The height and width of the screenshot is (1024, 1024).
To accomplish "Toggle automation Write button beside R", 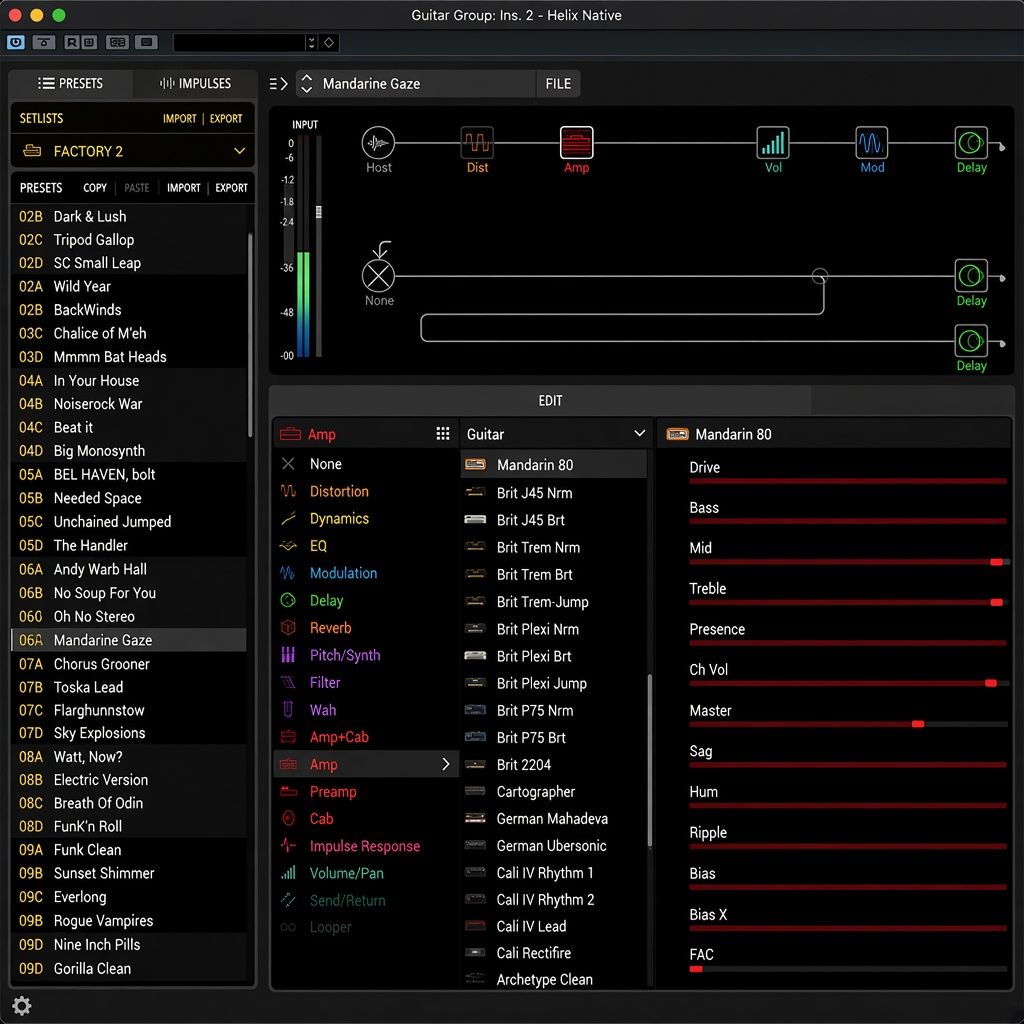I will tap(89, 42).
